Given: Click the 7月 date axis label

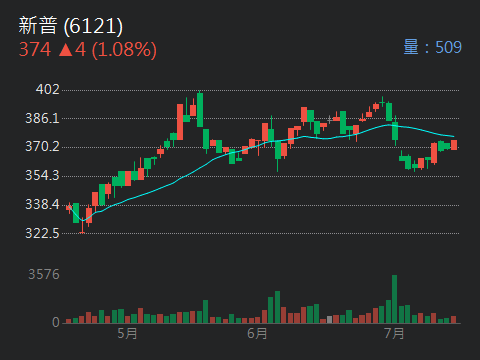Looking at the screenshot, I should click(x=394, y=333).
